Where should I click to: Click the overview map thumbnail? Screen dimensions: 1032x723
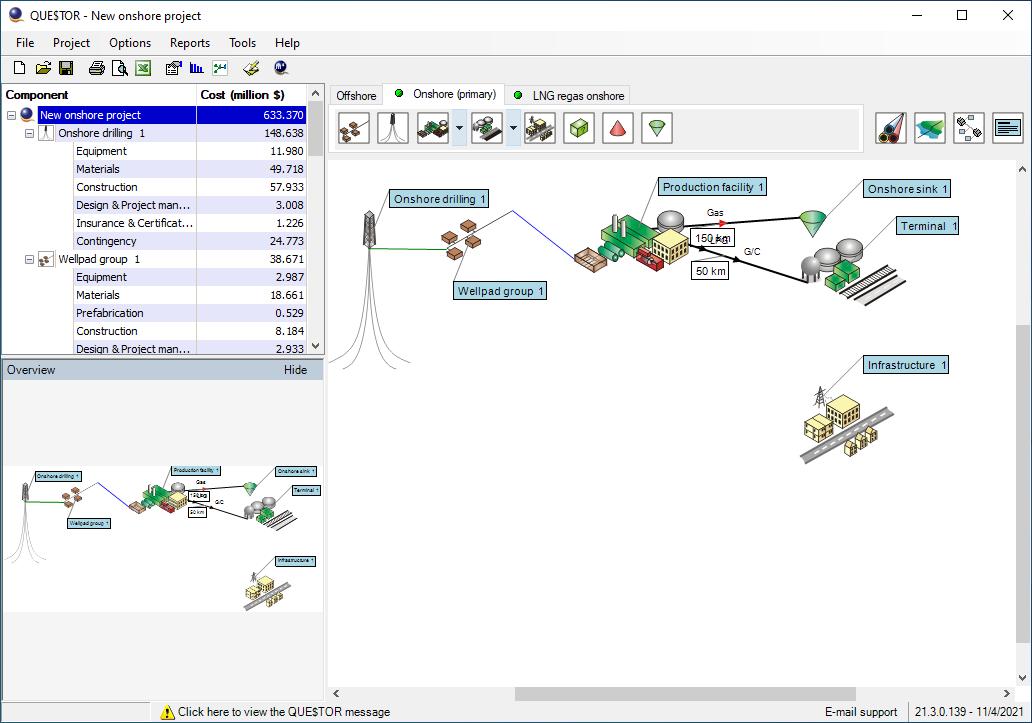tap(162, 539)
